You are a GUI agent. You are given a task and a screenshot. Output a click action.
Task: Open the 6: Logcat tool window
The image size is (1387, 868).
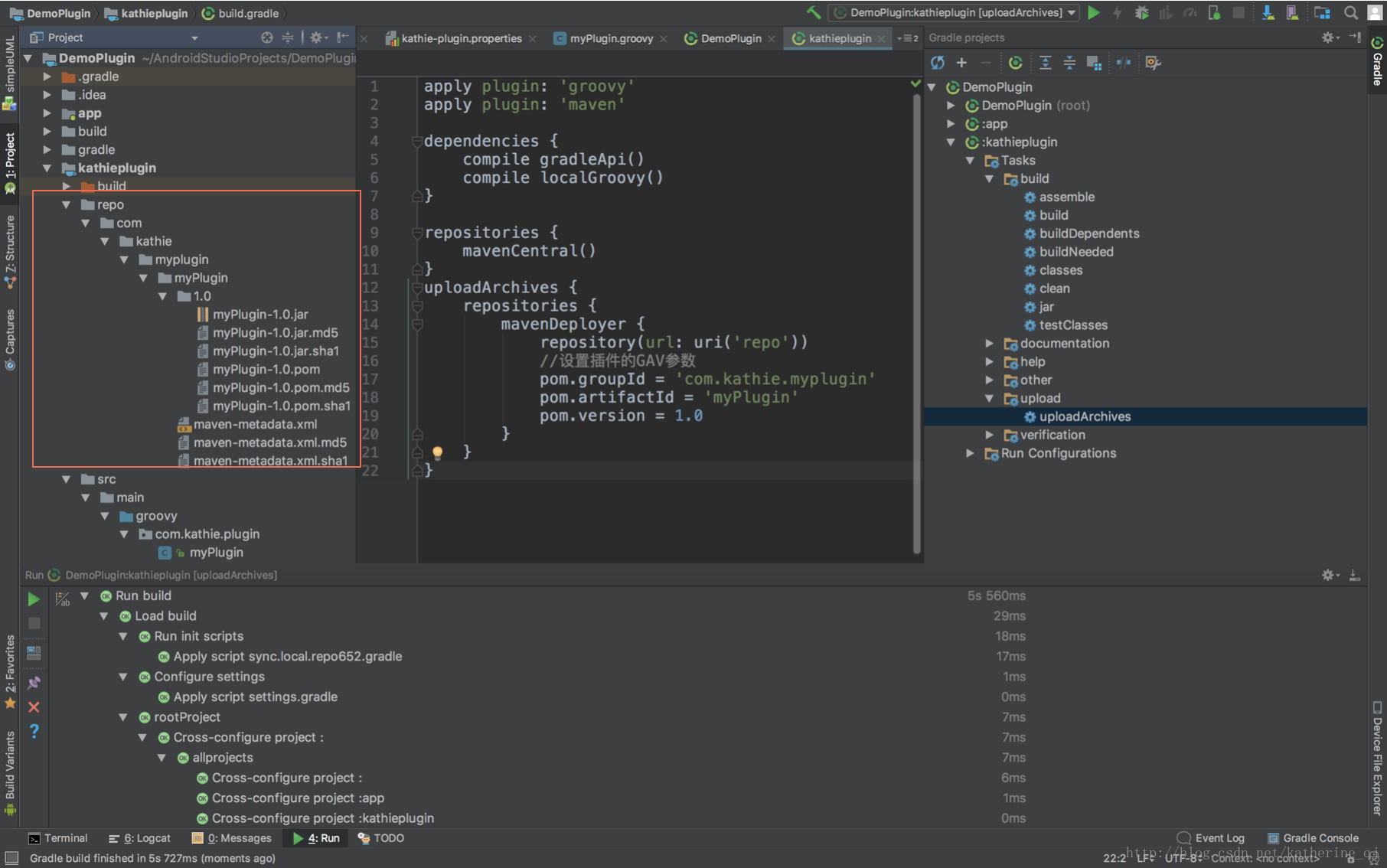click(x=140, y=838)
